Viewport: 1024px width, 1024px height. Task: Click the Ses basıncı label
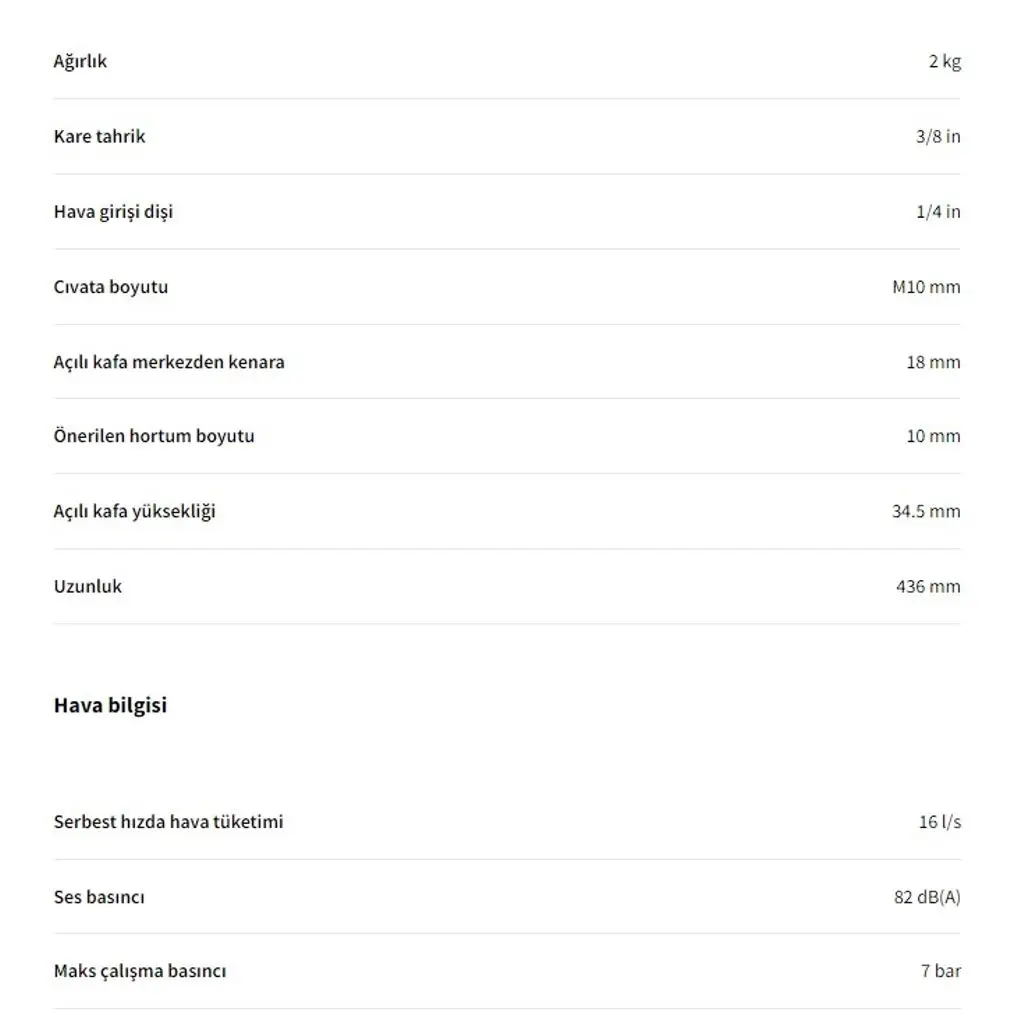point(99,897)
